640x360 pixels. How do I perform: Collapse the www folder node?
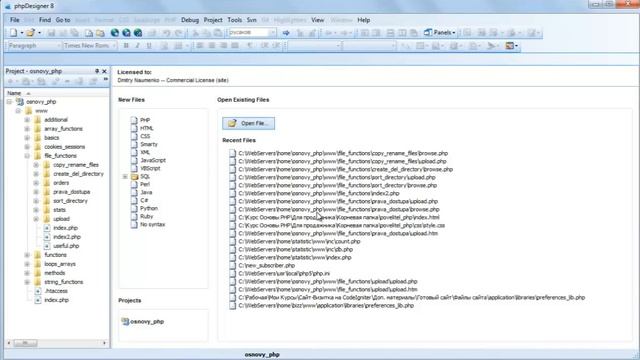18,111
